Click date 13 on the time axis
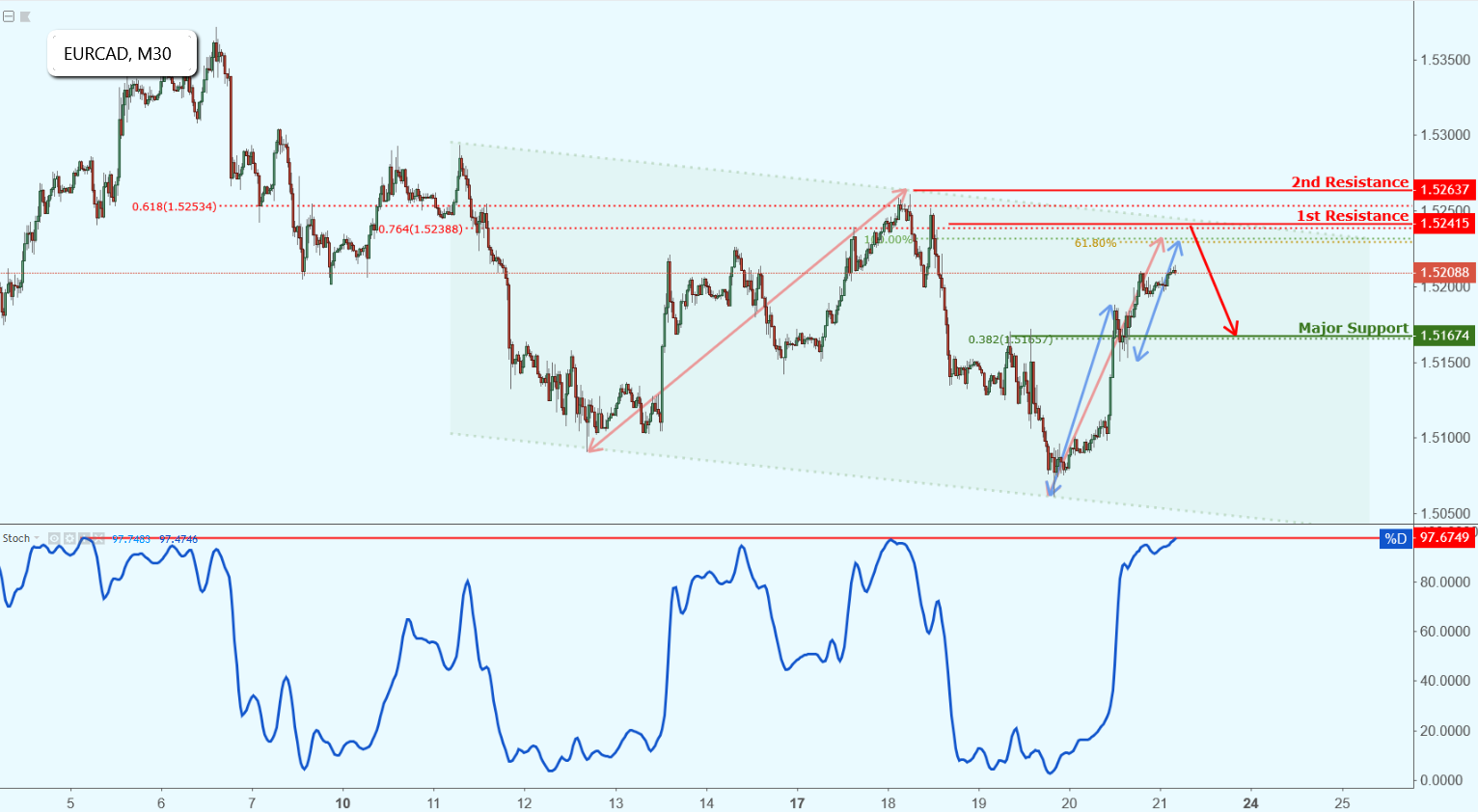 coord(616,802)
